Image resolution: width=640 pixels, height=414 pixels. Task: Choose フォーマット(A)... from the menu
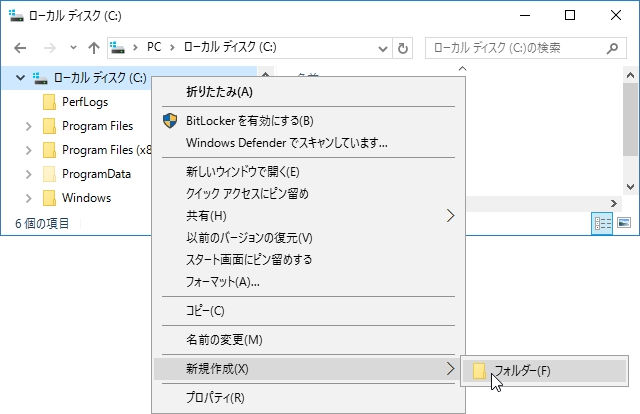[308, 282]
